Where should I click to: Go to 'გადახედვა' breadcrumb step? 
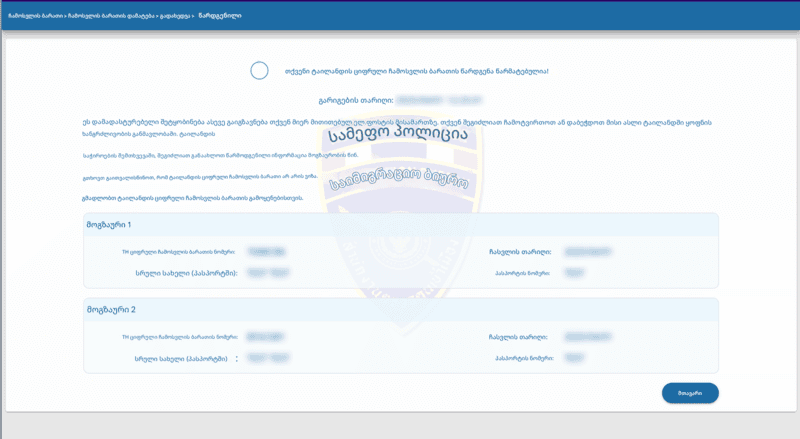pyautogui.click(x=174, y=16)
